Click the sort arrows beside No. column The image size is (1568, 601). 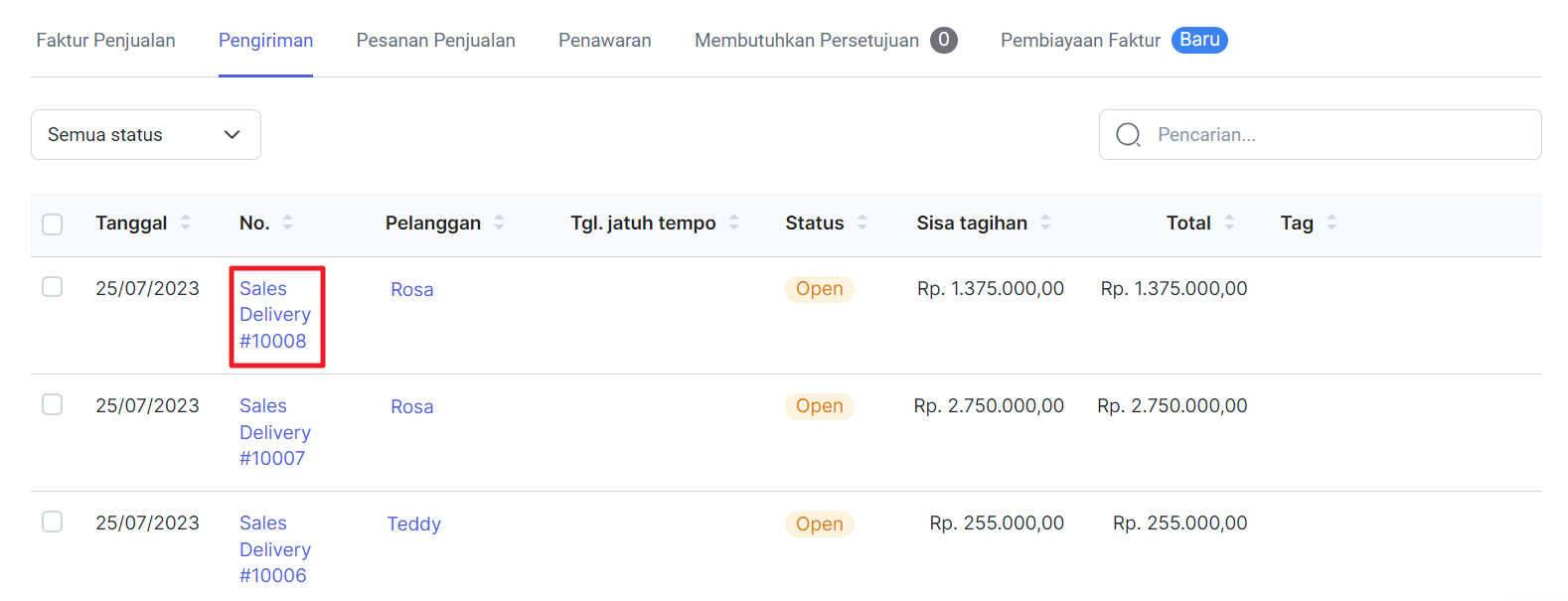[x=287, y=223]
